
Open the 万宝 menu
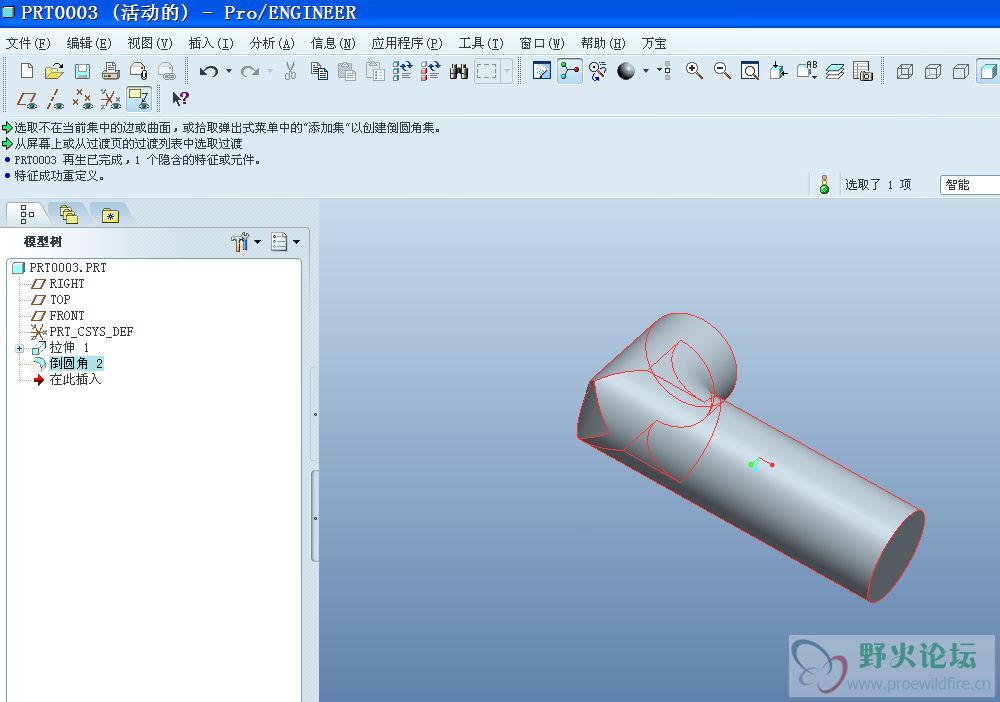[654, 43]
